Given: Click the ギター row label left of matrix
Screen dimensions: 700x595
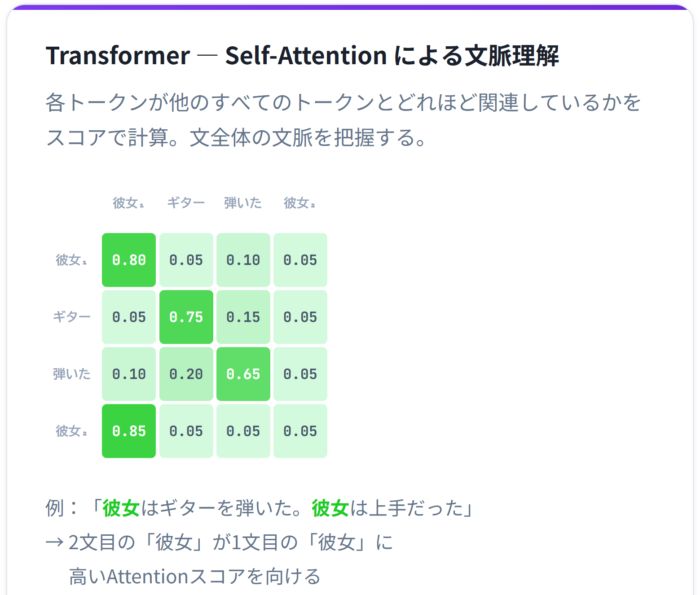Looking at the screenshot, I should pos(72,317).
